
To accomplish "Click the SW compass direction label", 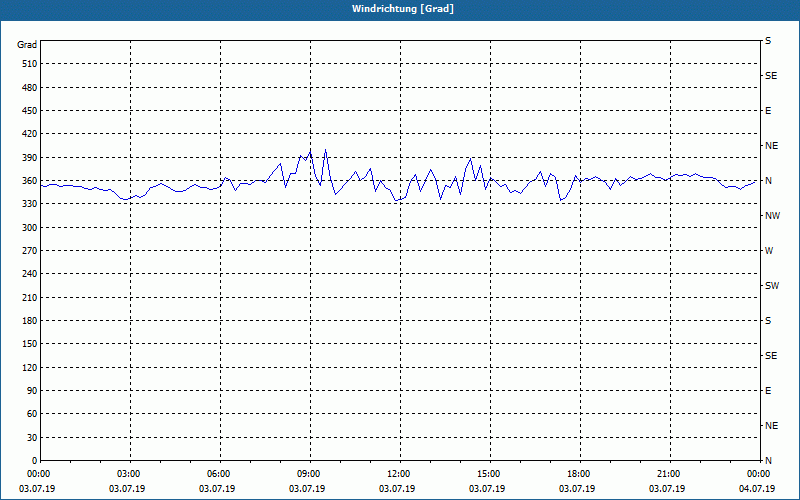I will click(x=772, y=286).
